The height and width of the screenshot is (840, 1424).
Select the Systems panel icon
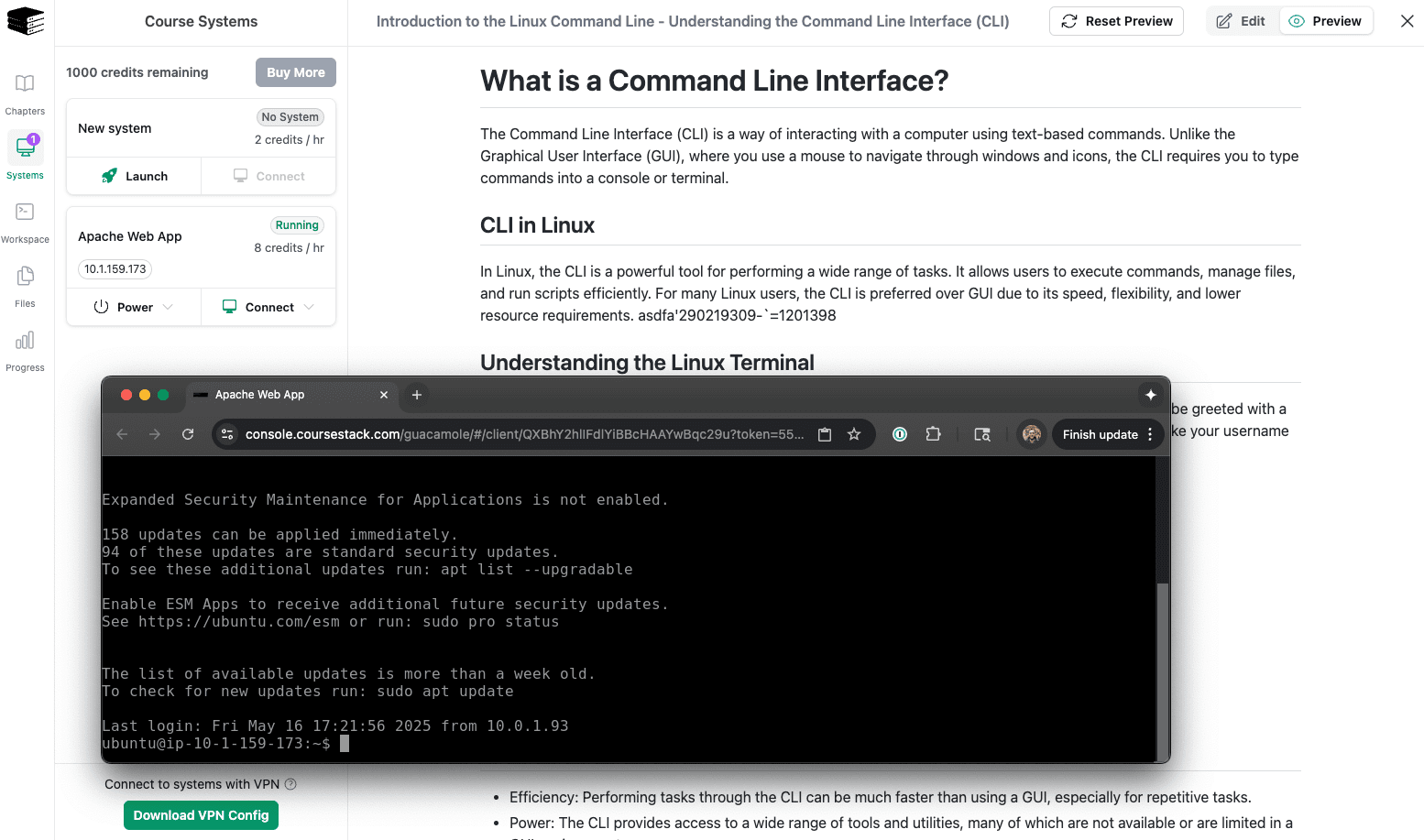click(x=25, y=155)
